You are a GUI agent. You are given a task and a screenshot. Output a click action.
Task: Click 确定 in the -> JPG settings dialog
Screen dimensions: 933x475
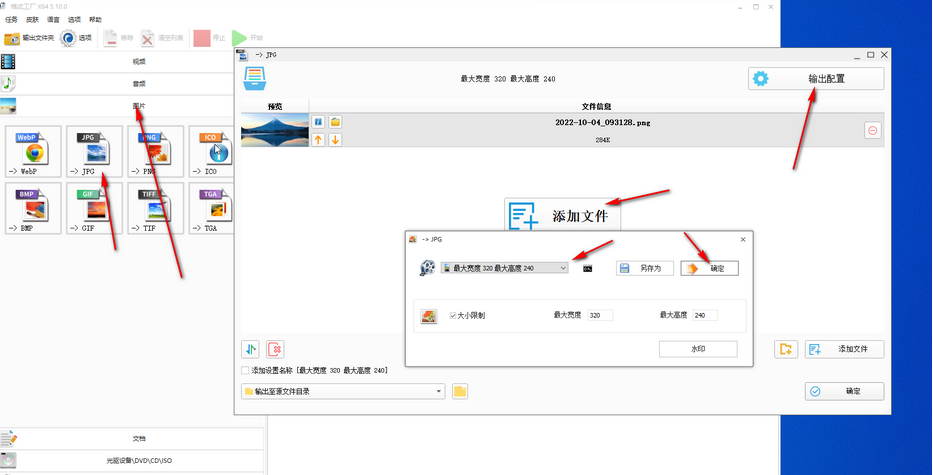point(710,268)
